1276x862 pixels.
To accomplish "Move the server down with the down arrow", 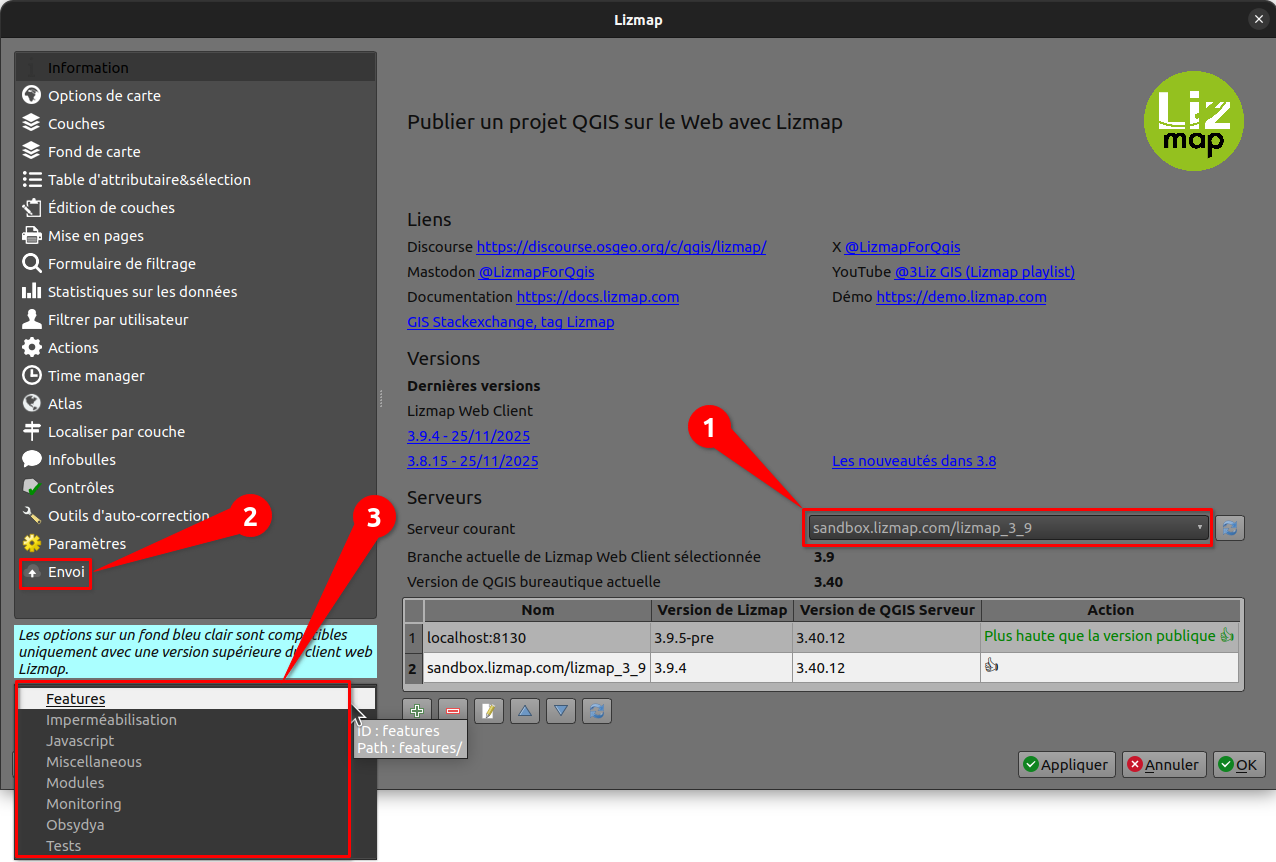I will [x=561, y=710].
